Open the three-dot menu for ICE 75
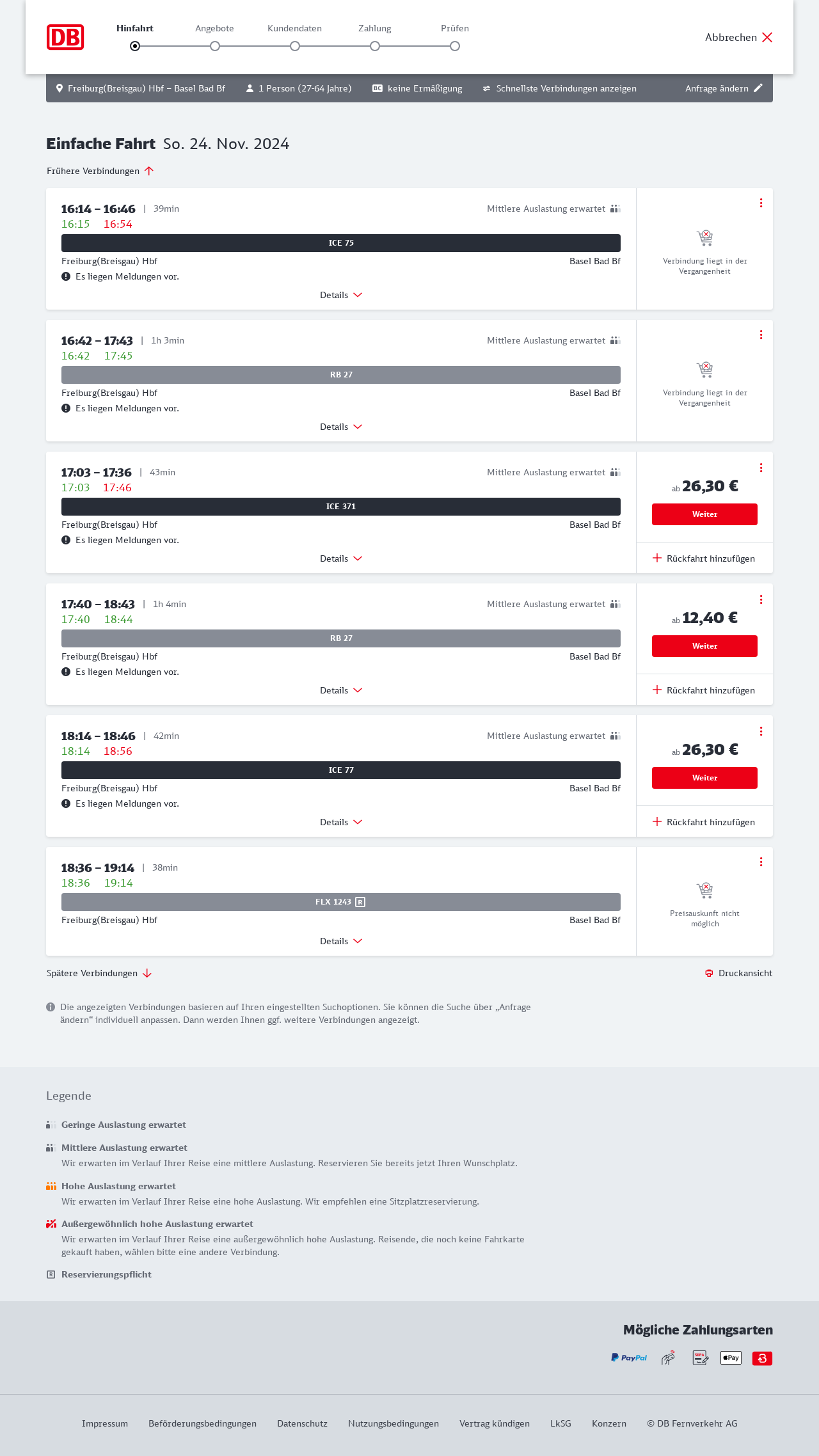Image resolution: width=819 pixels, height=1456 pixels. coord(761,203)
